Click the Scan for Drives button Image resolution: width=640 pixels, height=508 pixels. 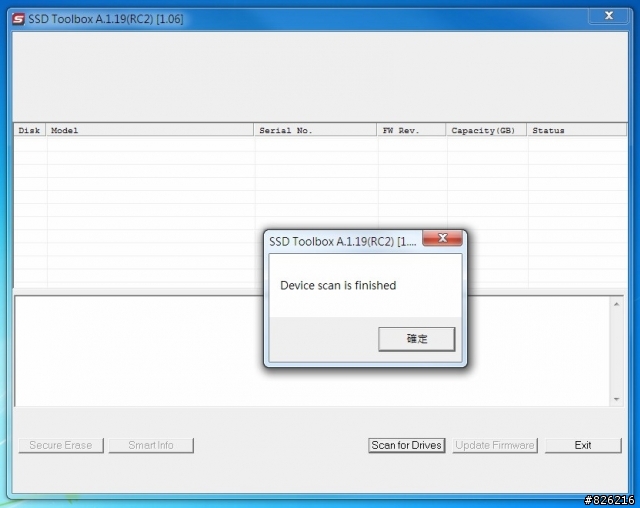407,445
